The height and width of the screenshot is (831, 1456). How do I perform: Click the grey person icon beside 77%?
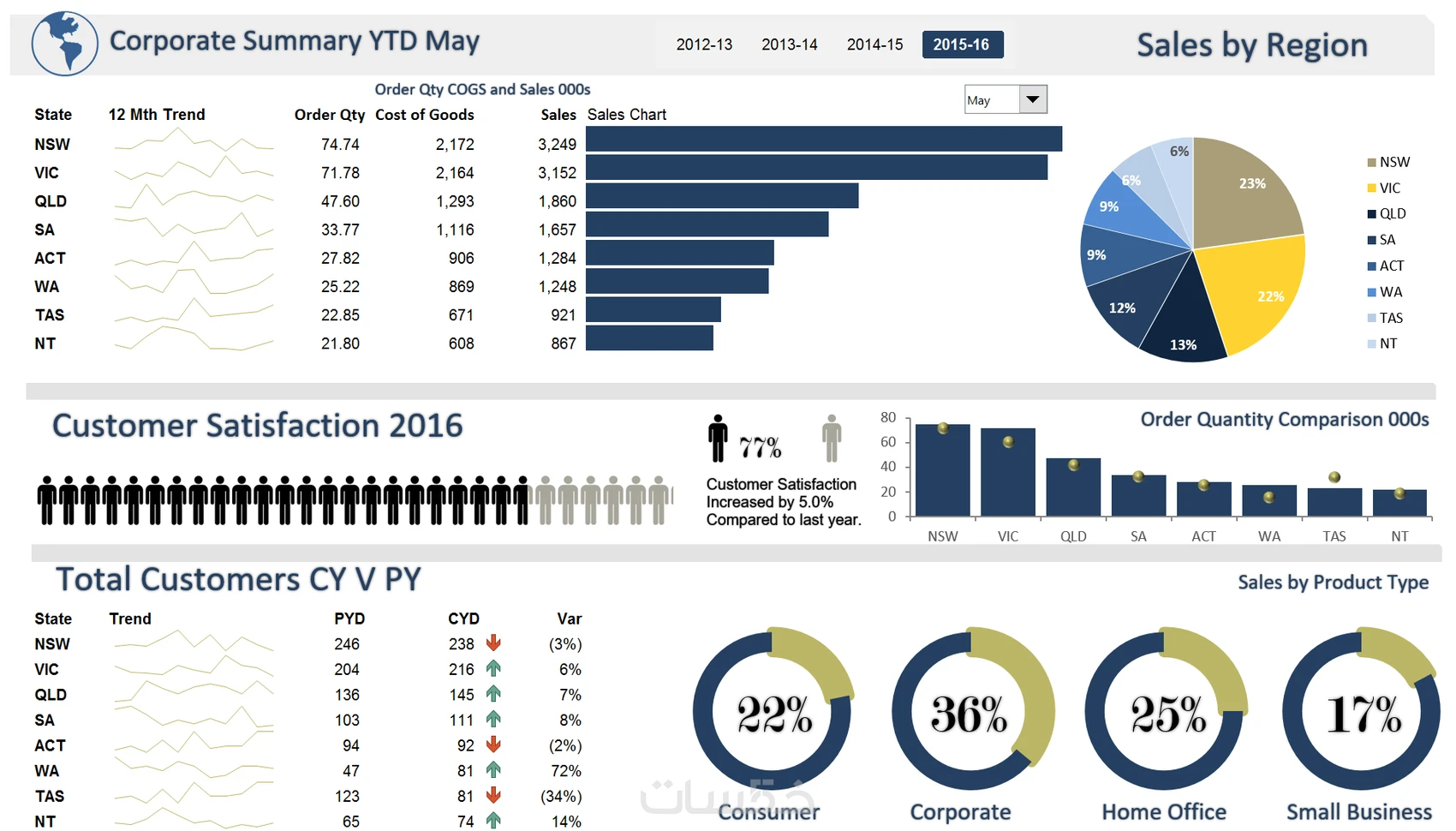point(832,439)
